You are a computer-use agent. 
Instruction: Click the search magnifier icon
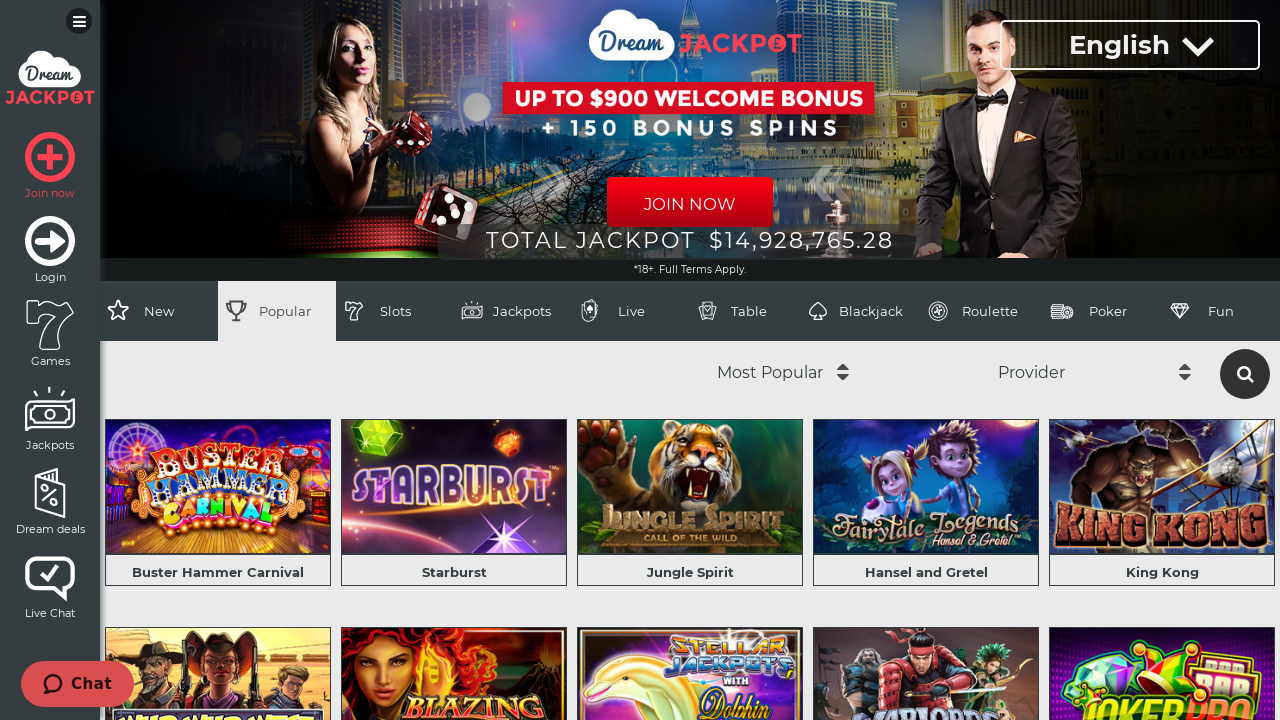point(1245,374)
